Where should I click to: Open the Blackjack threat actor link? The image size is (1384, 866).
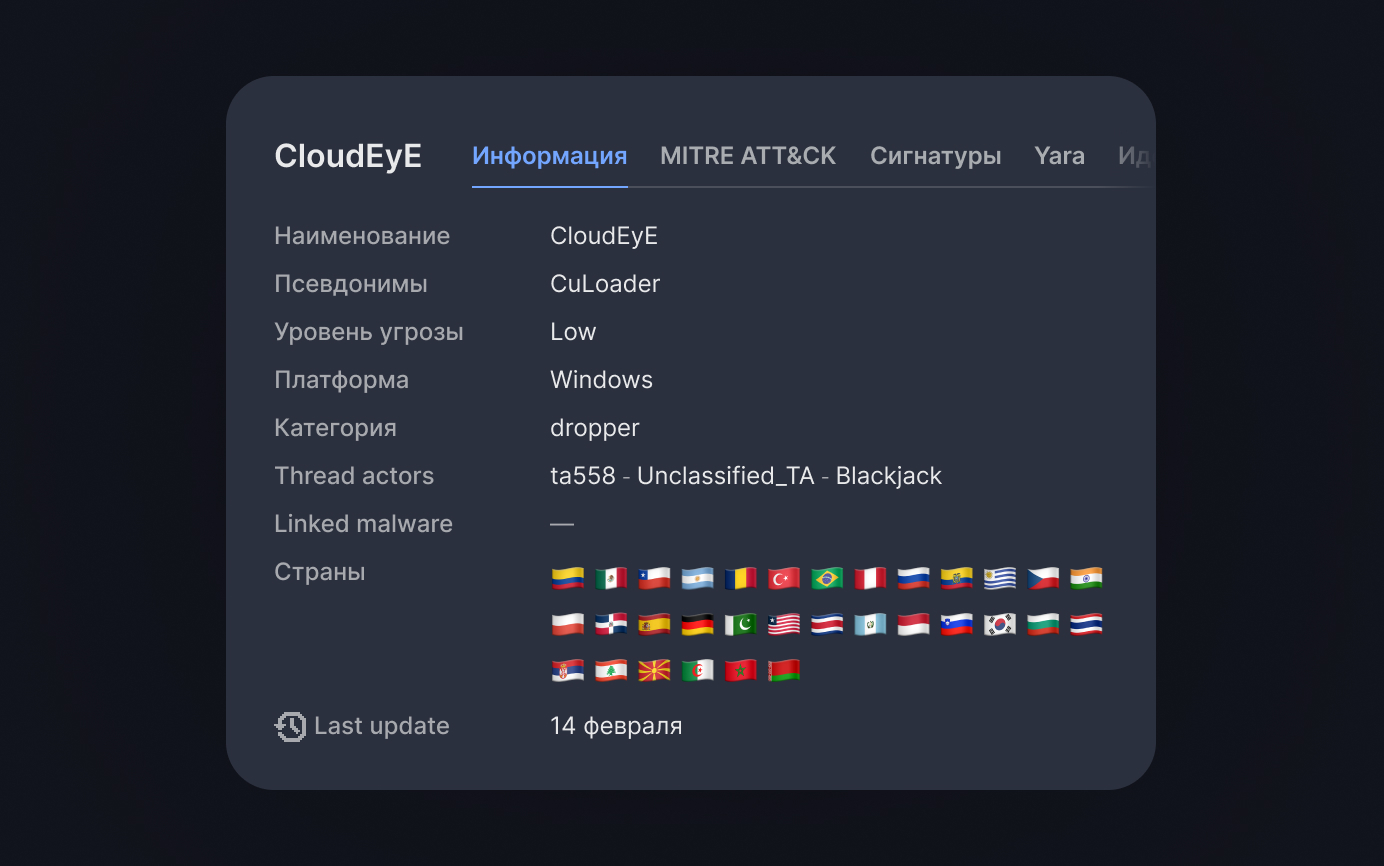point(888,476)
